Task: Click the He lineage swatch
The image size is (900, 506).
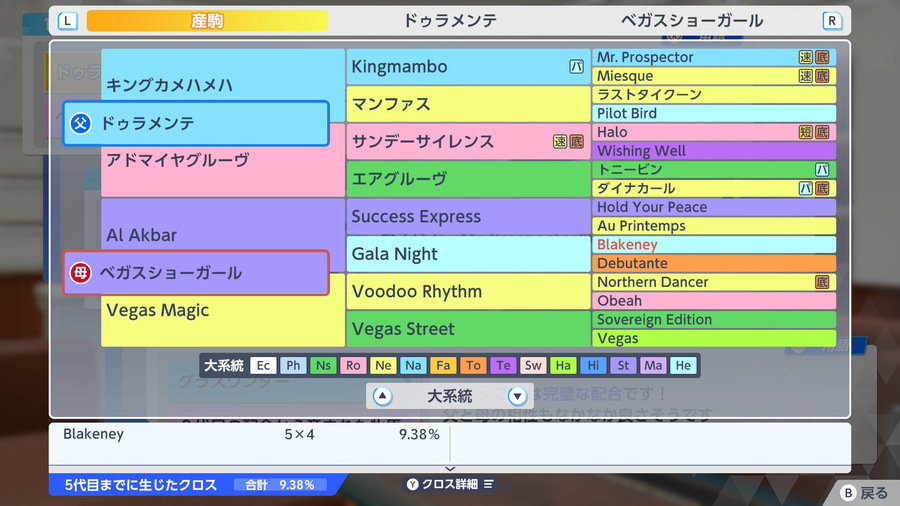Action: (683, 365)
